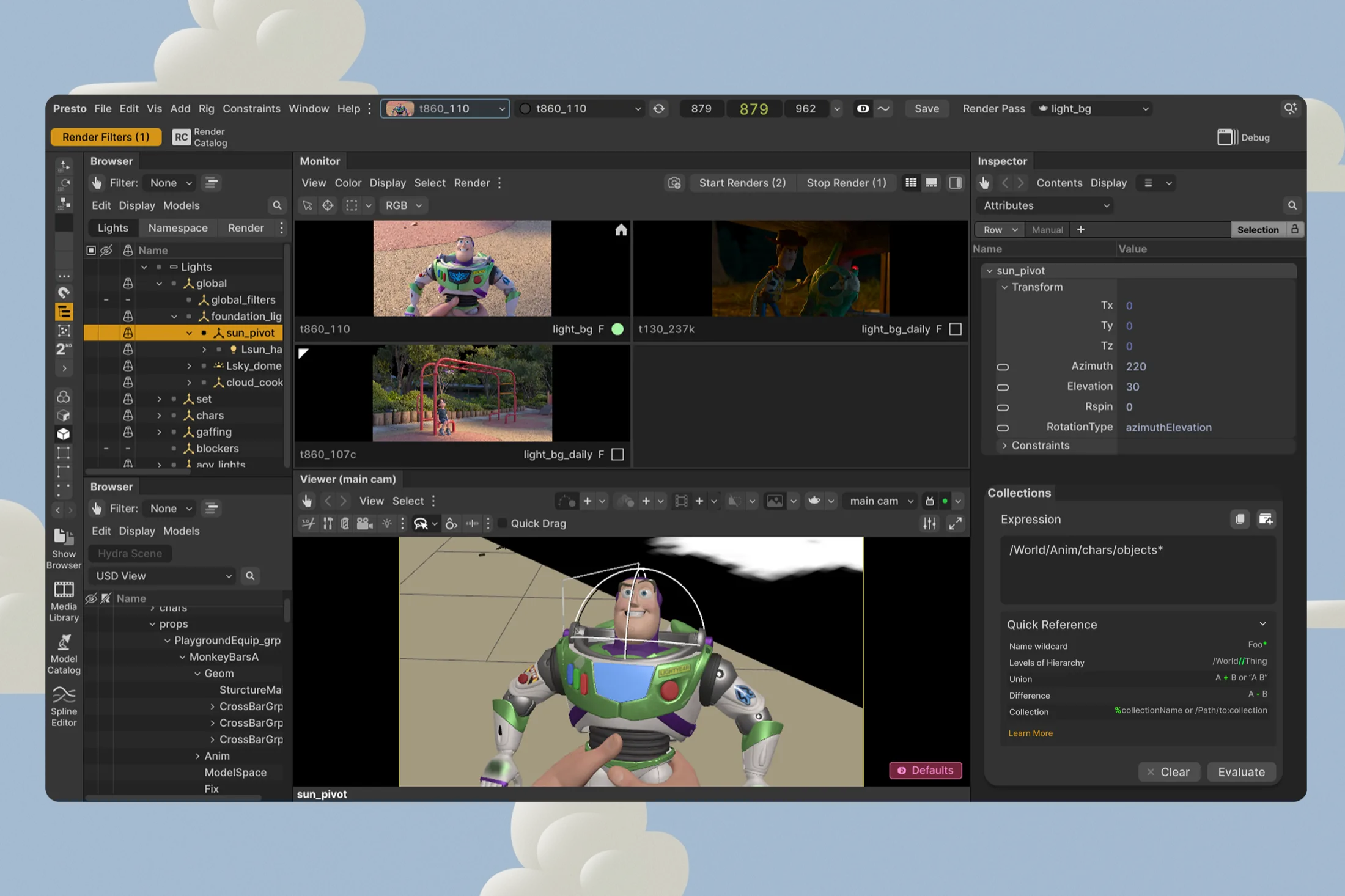Select the arrow pointer tool in Monitor

click(x=308, y=205)
